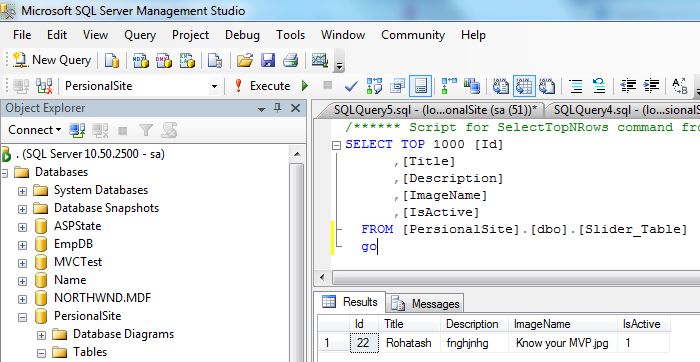This screenshot has height=362, width=700.
Task: Open the Activity Monitor icon
Action: point(320,60)
